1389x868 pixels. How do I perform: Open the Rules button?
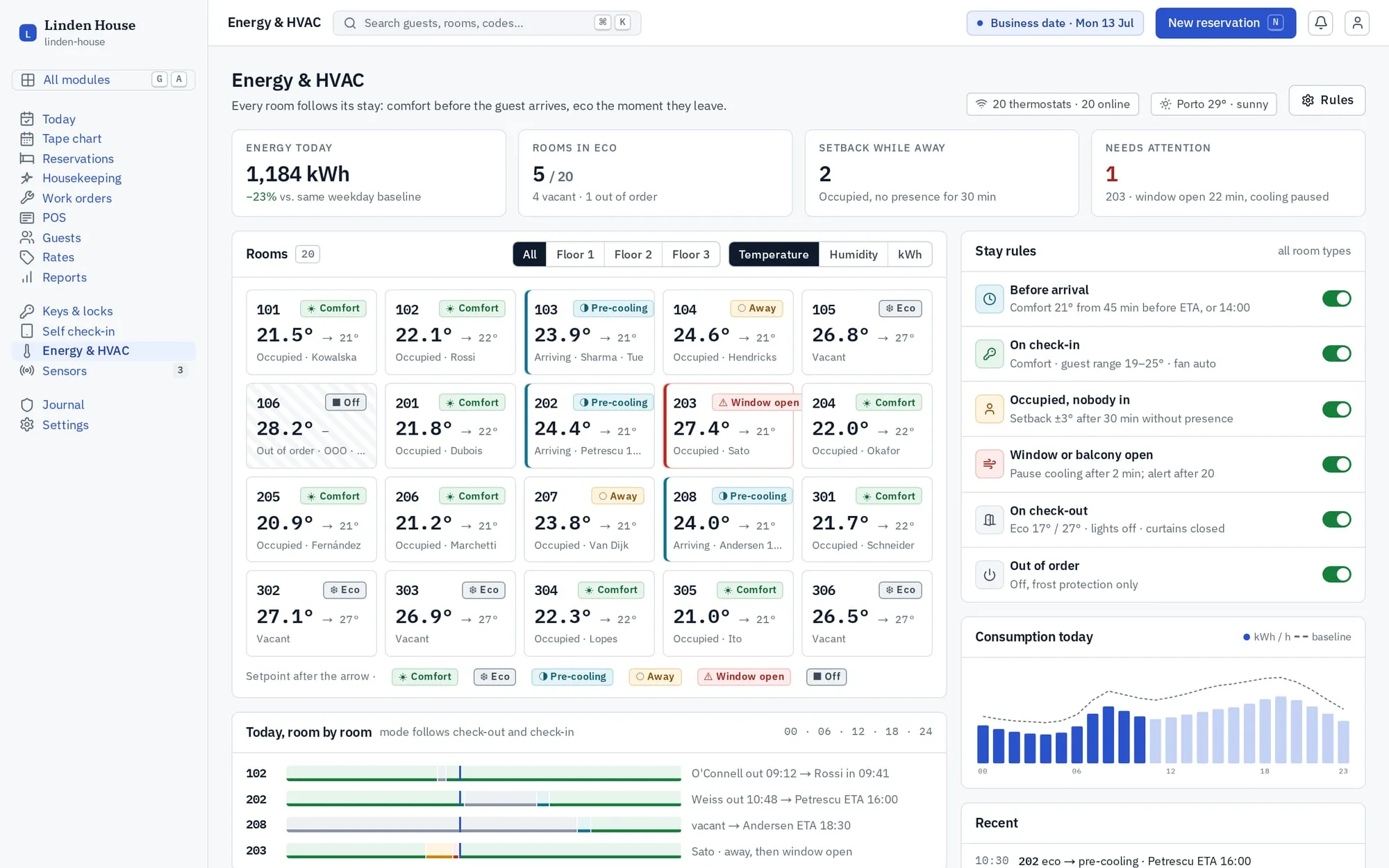tap(1326, 100)
